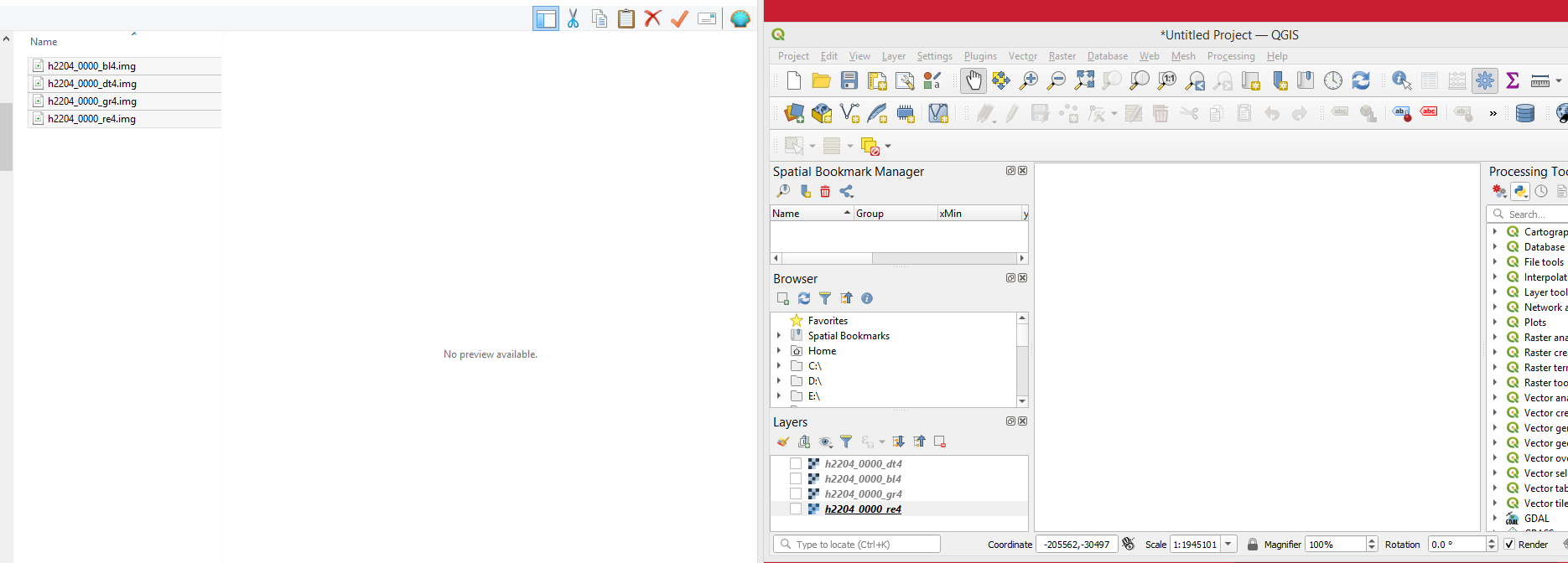Add new spatial bookmark icon
The width and height of the screenshot is (1568, 563).
coord(805,192)
